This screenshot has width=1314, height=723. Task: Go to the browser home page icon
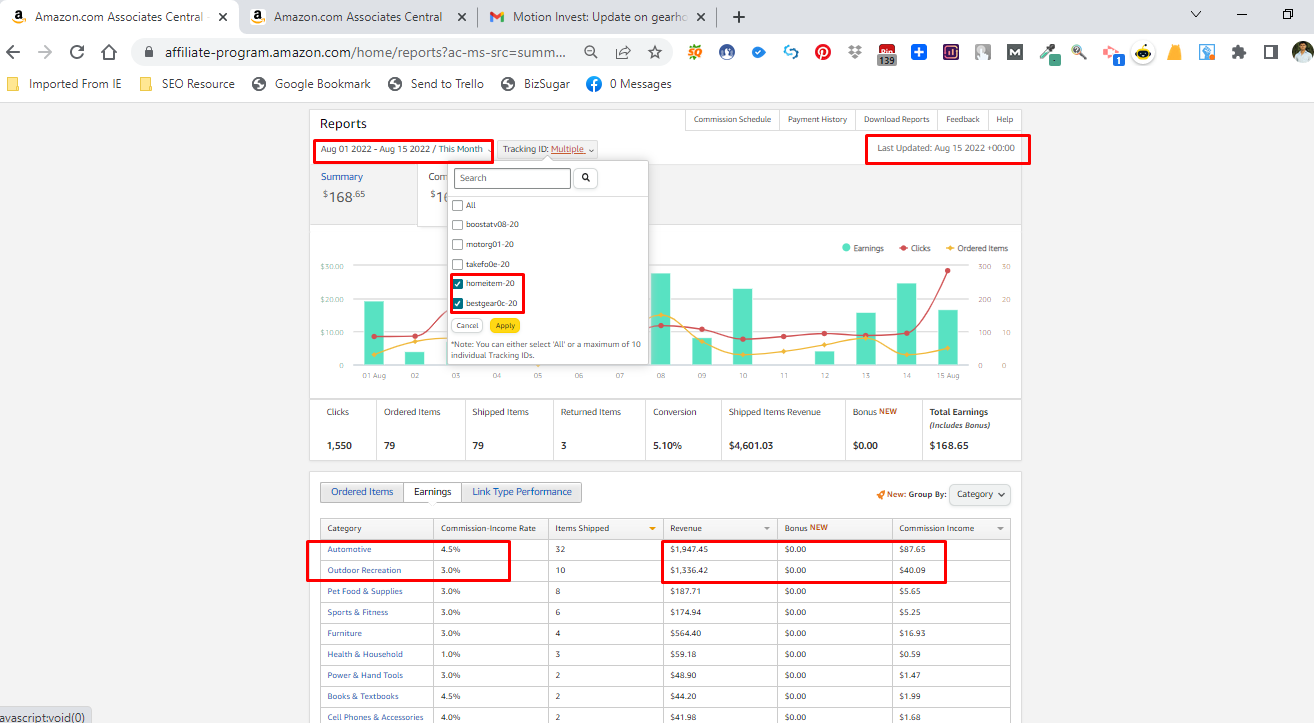(x=109, y=52)
